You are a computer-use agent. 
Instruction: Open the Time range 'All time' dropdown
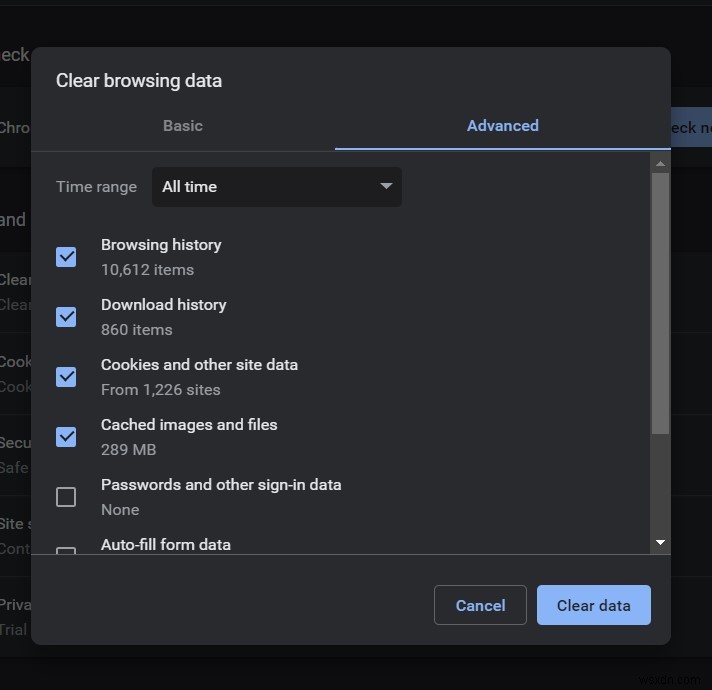pos(276,187)
